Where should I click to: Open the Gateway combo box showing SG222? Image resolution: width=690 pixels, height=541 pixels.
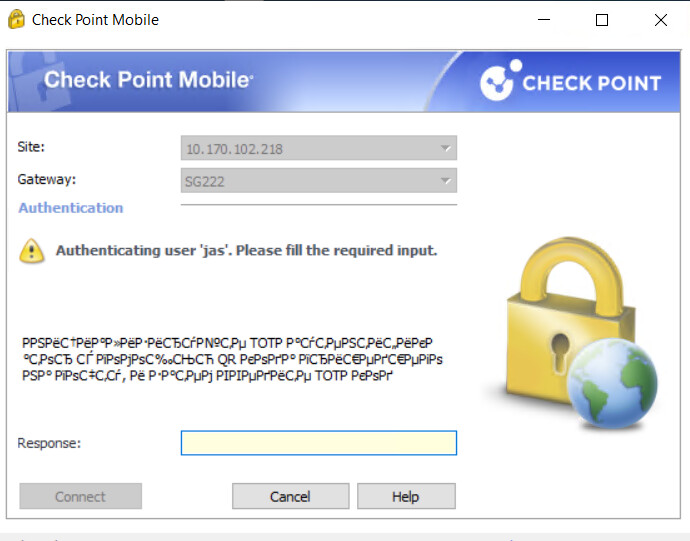tap(319, 180)
